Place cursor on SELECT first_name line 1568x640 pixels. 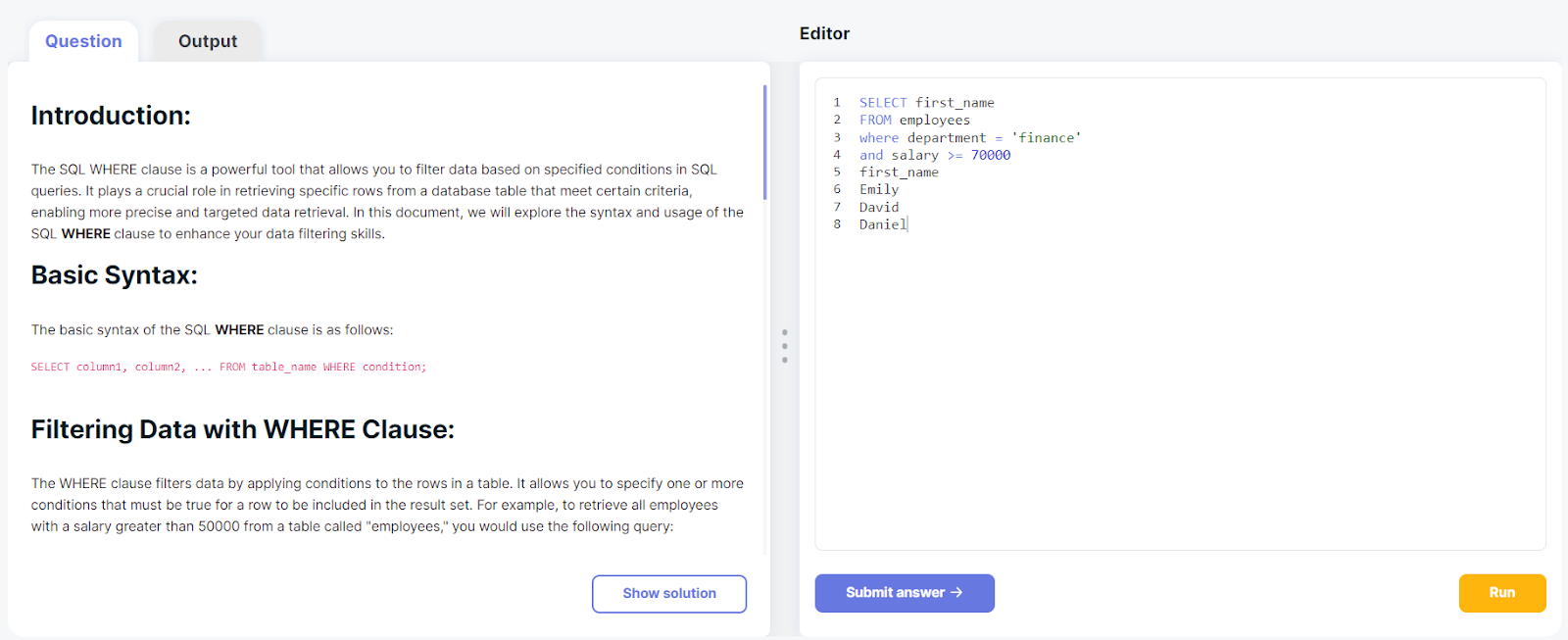[x=926, y=103]
